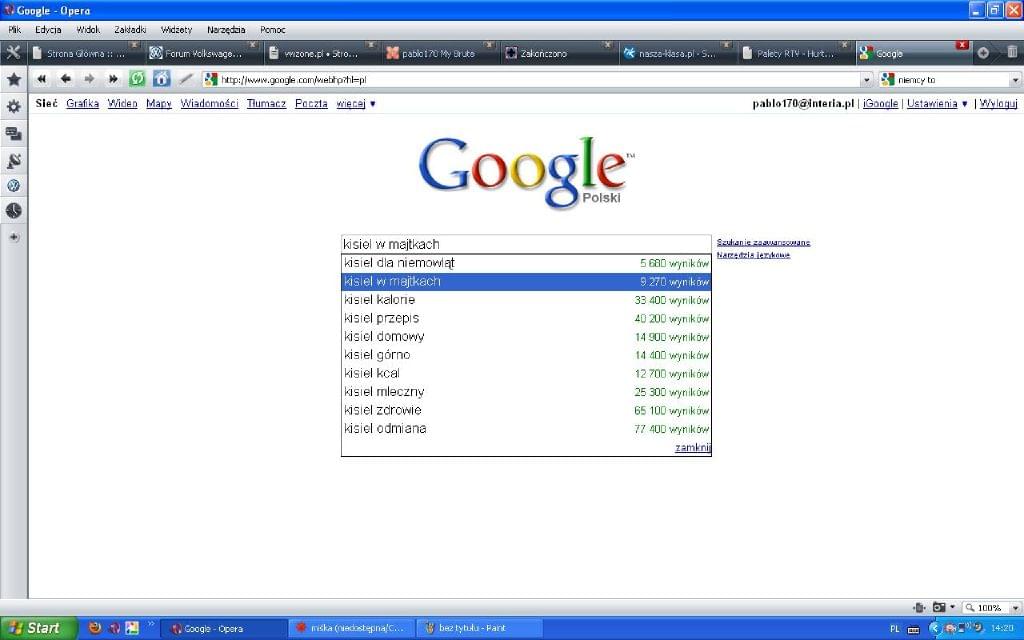Select suggestion 'kisiel odmiana'
This screenshot has height=640, width=1024.
click(526, 428)
